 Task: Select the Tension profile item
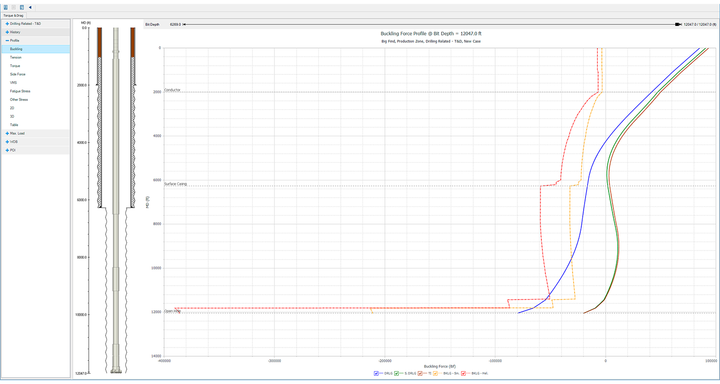36,57
